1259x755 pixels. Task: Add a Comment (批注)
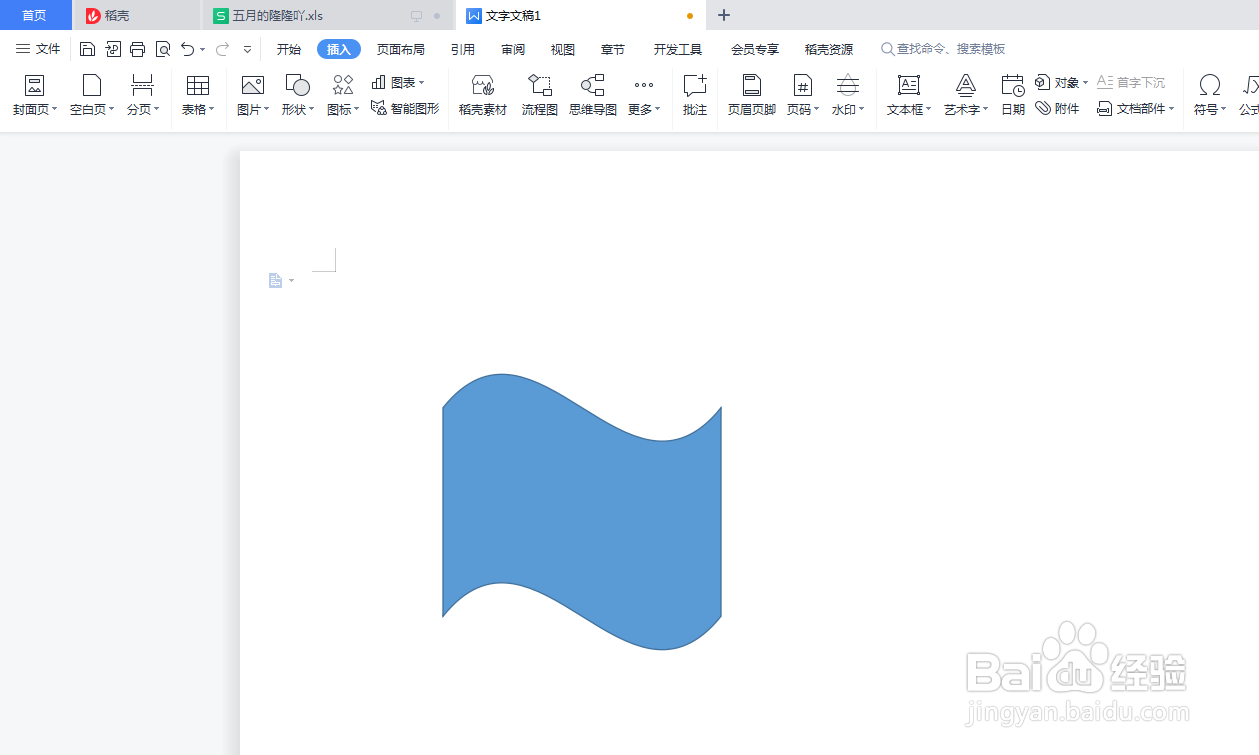(695, 96)
